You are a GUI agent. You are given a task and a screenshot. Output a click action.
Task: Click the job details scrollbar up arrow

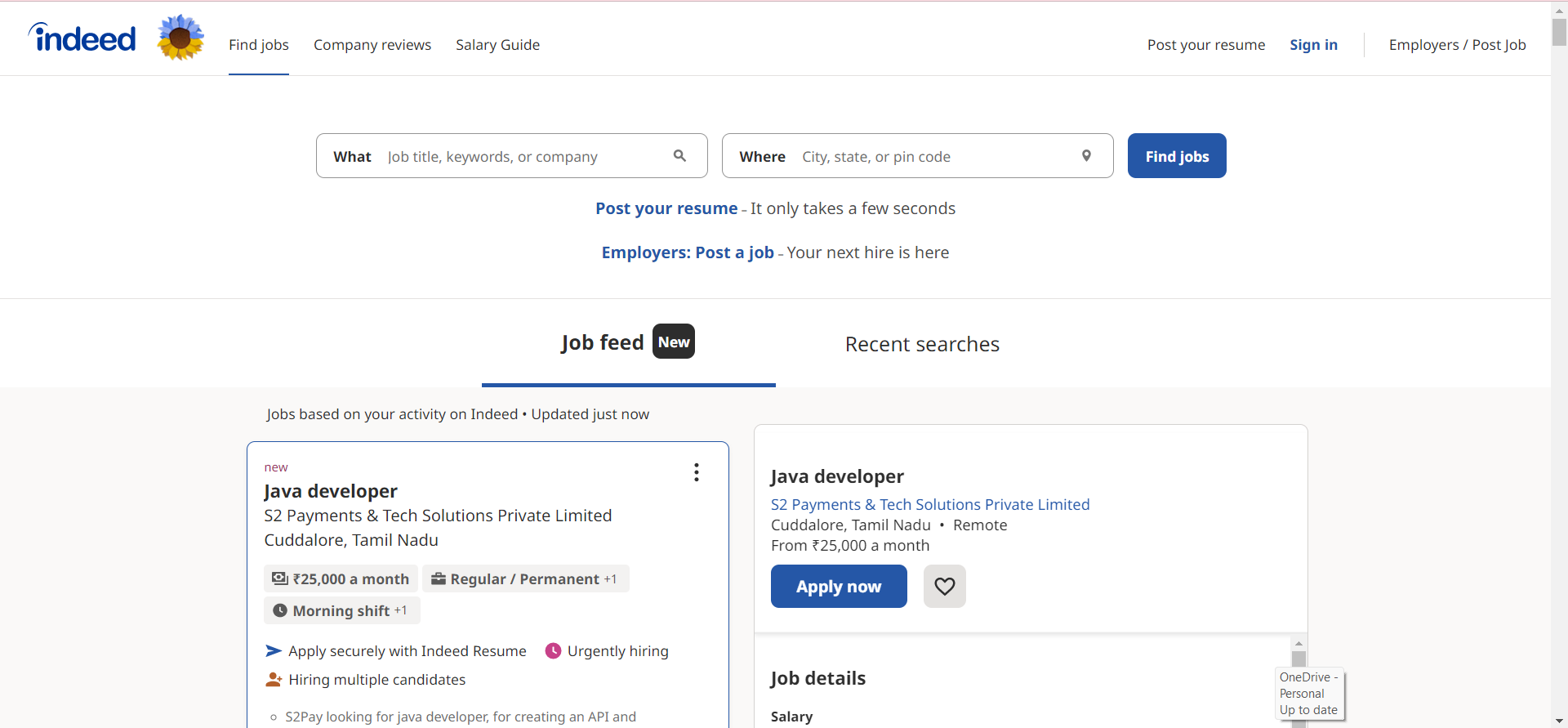[1298, 644]
